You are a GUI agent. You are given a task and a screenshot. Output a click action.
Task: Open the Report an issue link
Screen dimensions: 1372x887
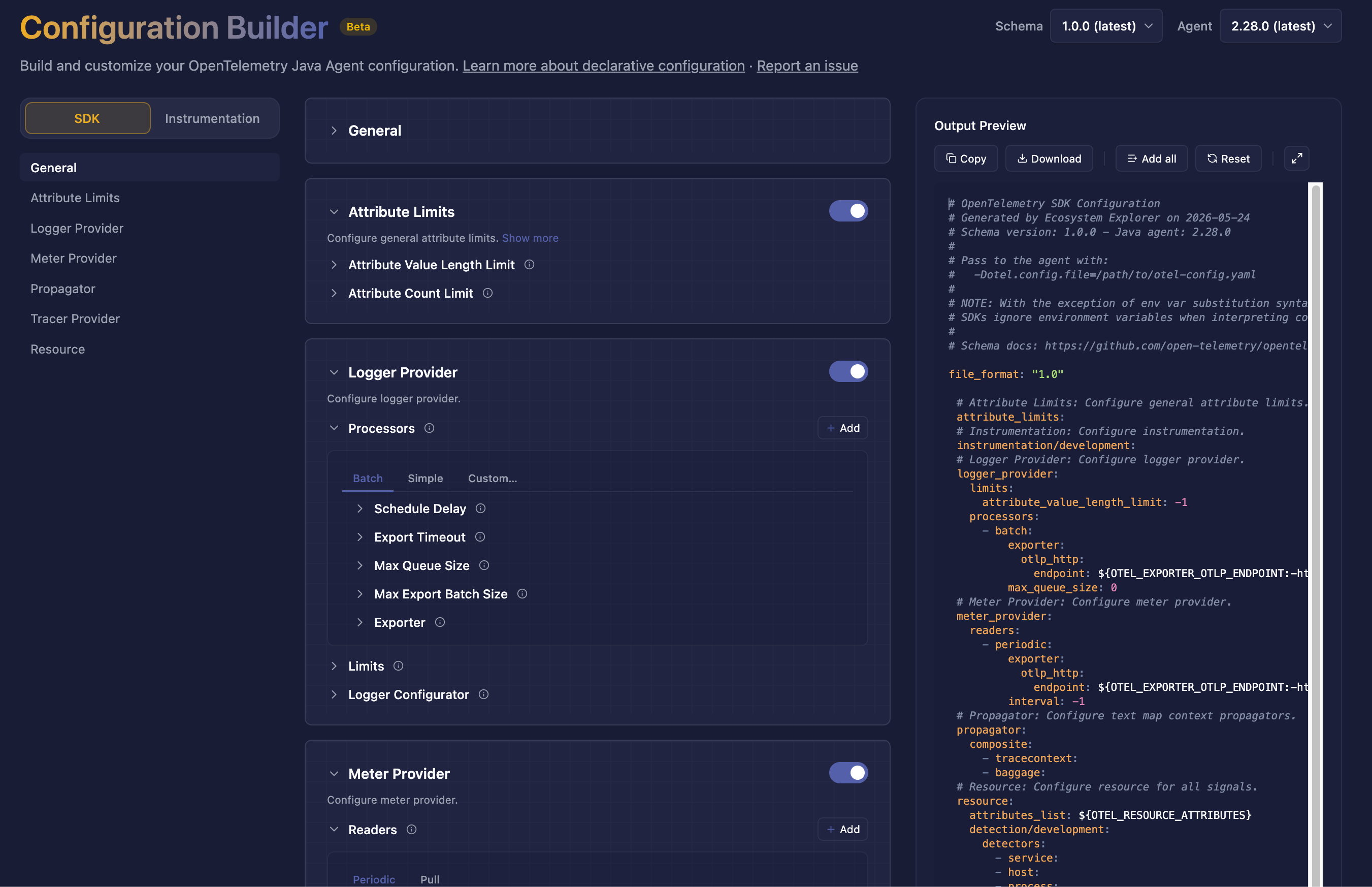pyautogui.click(x=807, y=66)
